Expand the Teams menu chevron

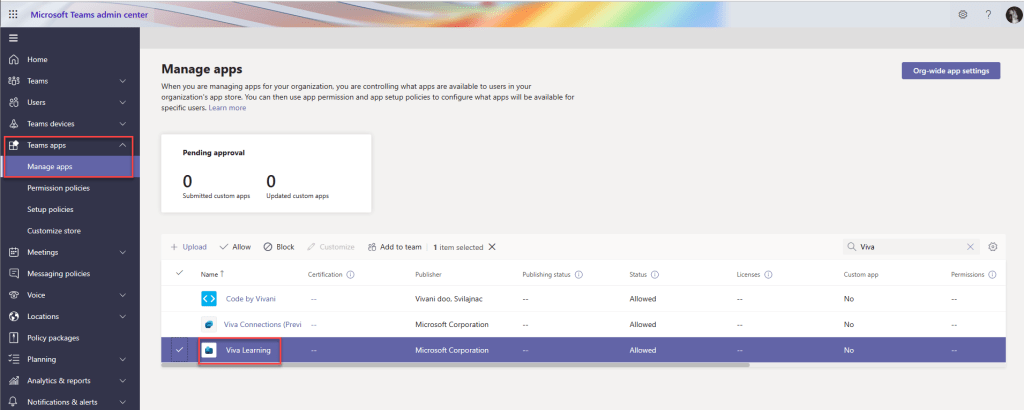click(x=122, y=81)
